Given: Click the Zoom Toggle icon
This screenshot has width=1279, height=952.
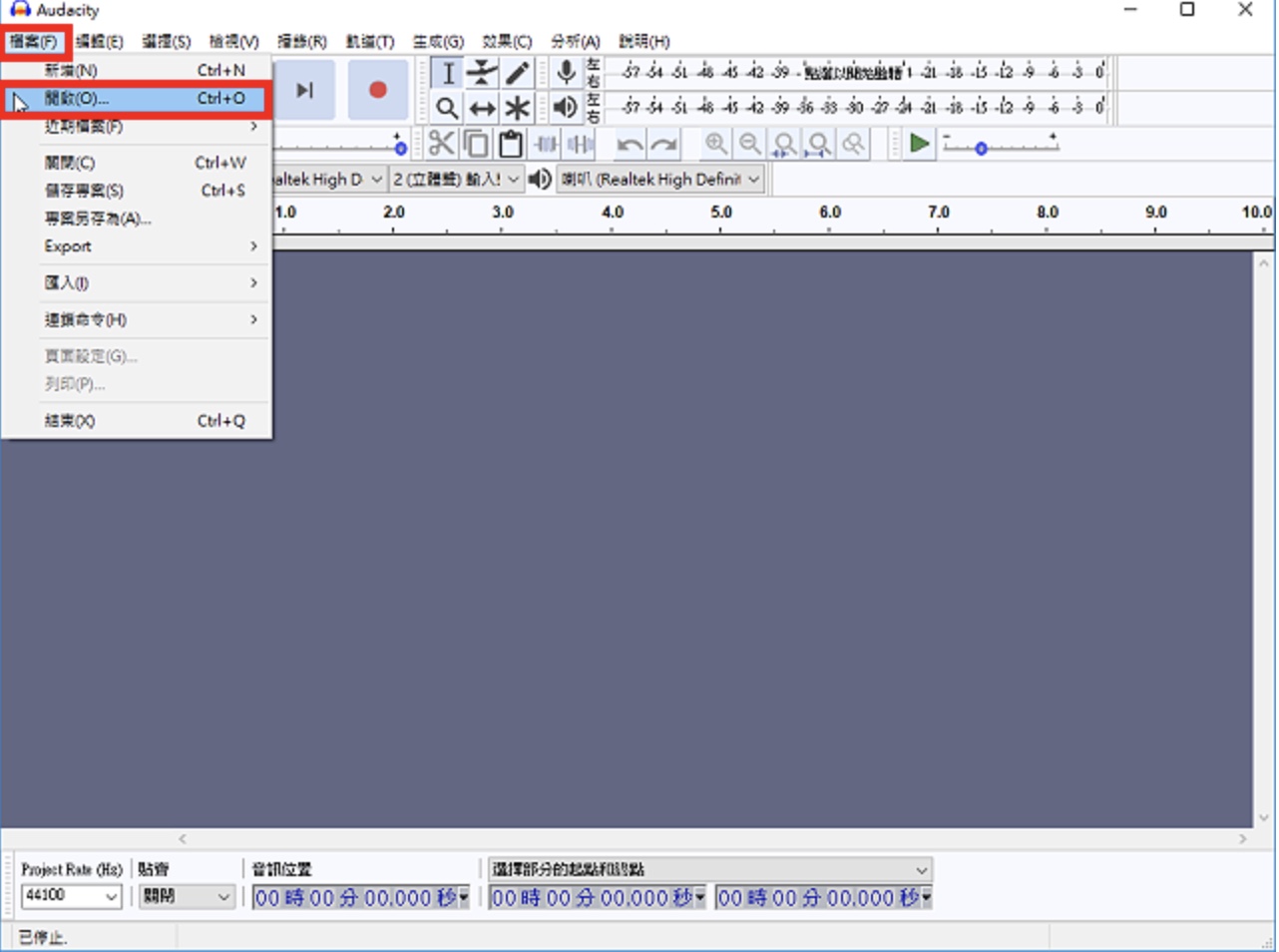Looking at the screenshot, I should [x=853, y=145].
